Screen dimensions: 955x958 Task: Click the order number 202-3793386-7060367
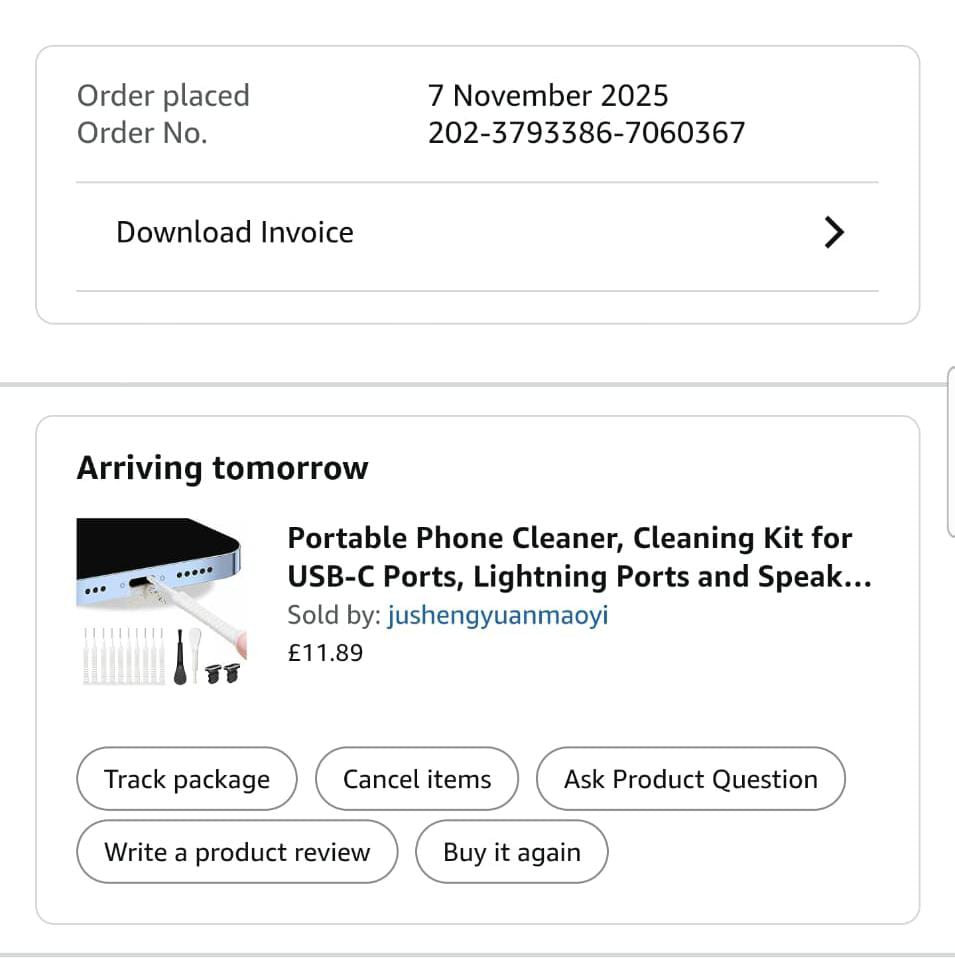click(587, 133)
